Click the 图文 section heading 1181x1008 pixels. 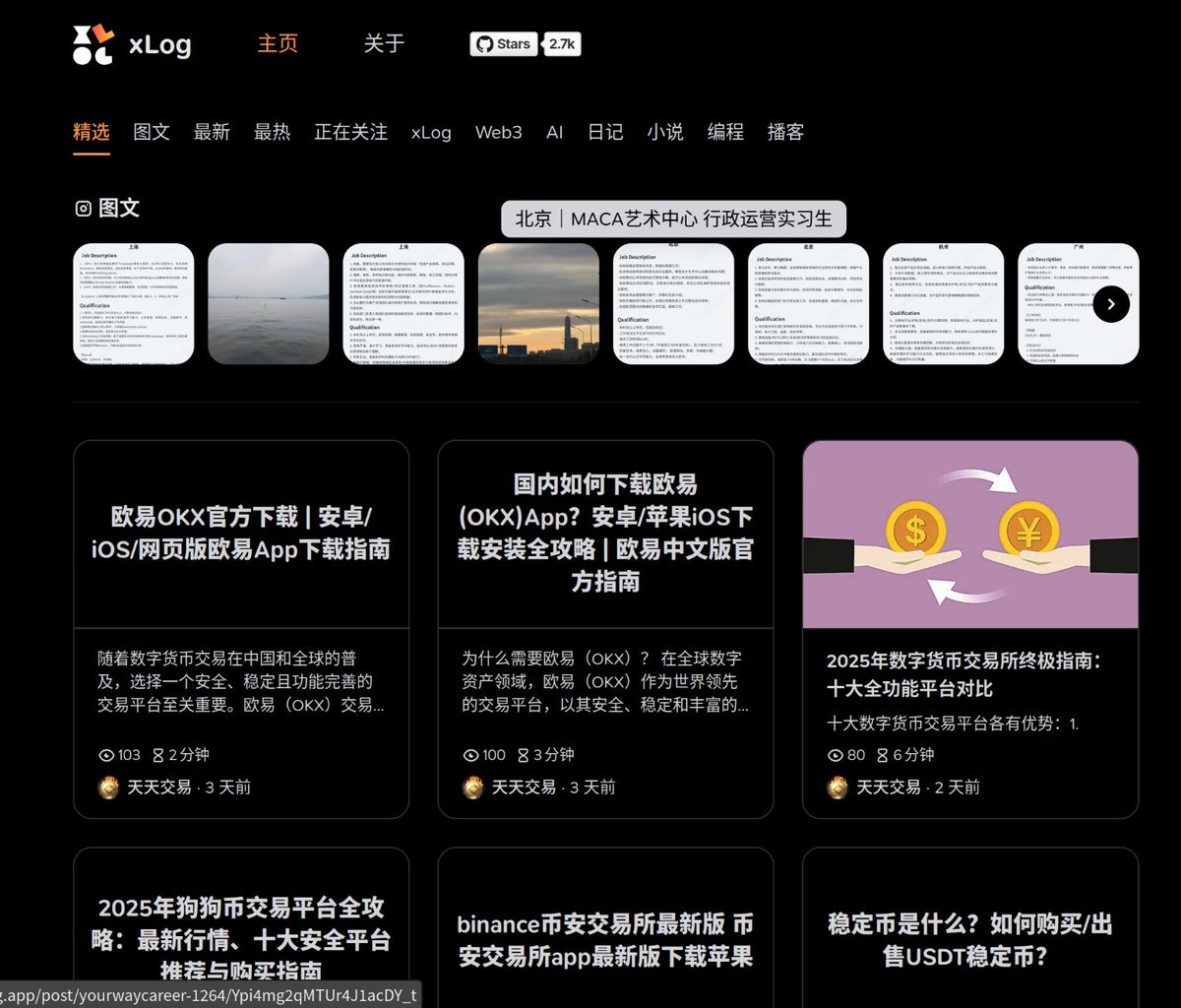(119, 208)
